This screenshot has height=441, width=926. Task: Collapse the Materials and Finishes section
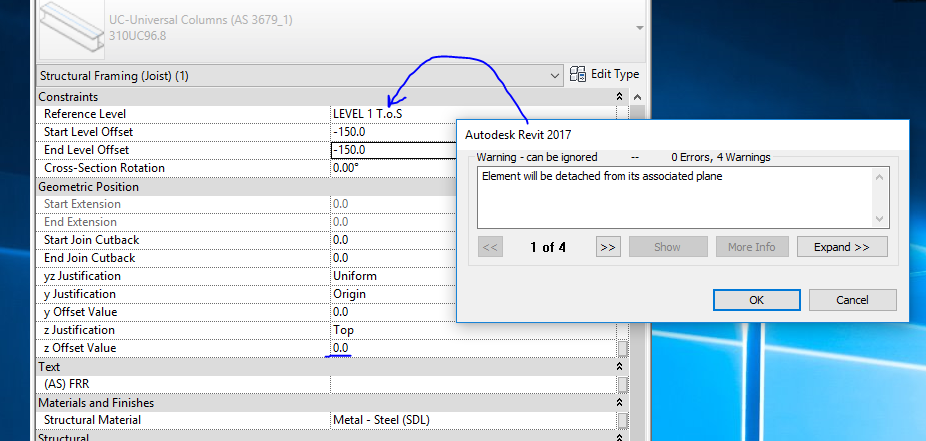619,403
